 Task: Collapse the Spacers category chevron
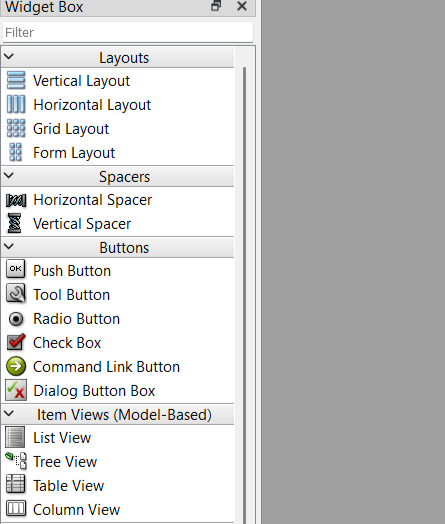pyautogui.click(x=9, y=175)
